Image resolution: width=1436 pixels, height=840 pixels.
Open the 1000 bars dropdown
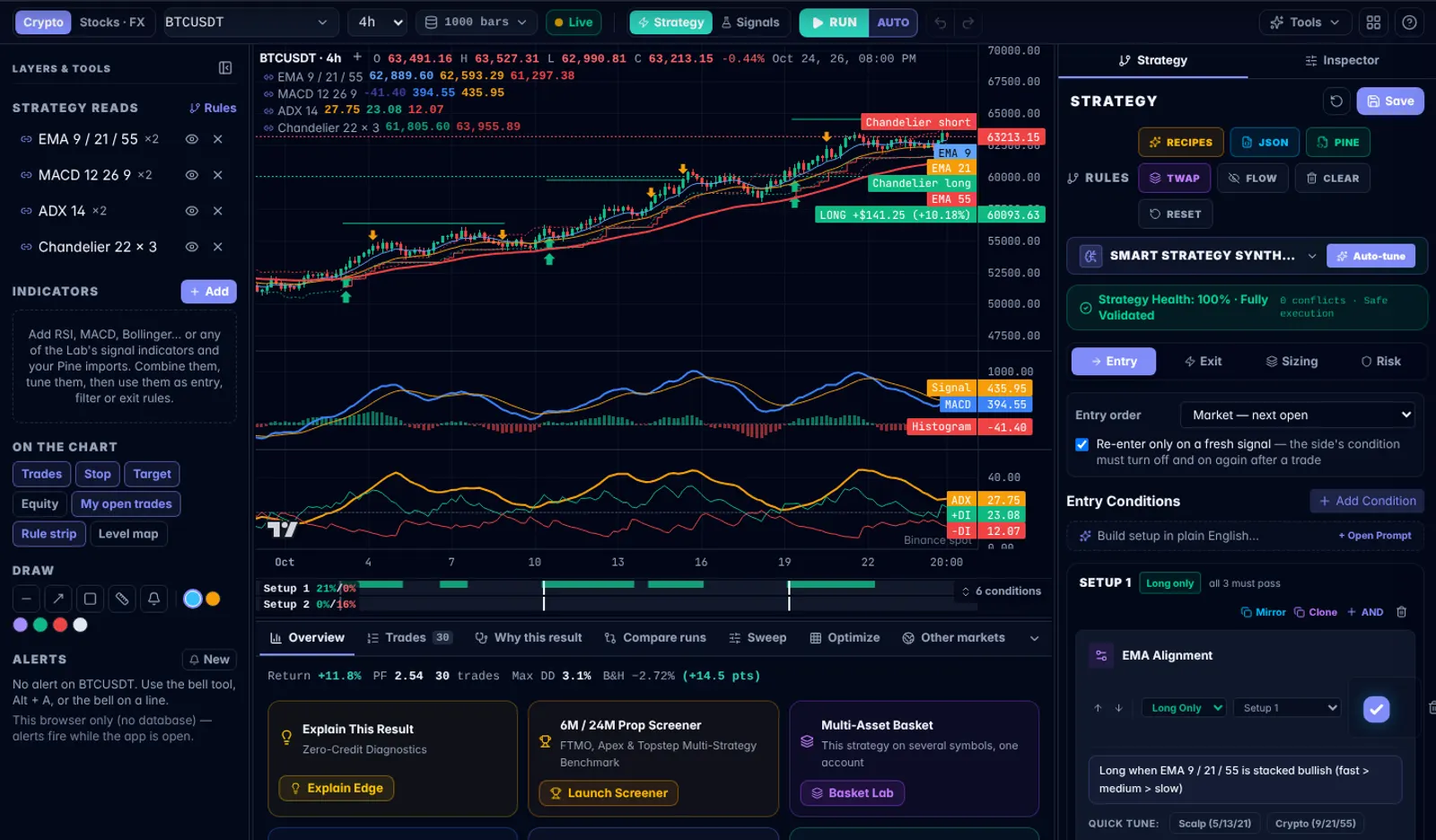(477, 22)
